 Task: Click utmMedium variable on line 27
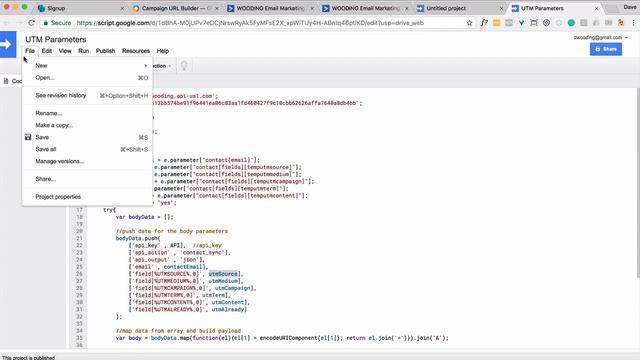point(224,281)
